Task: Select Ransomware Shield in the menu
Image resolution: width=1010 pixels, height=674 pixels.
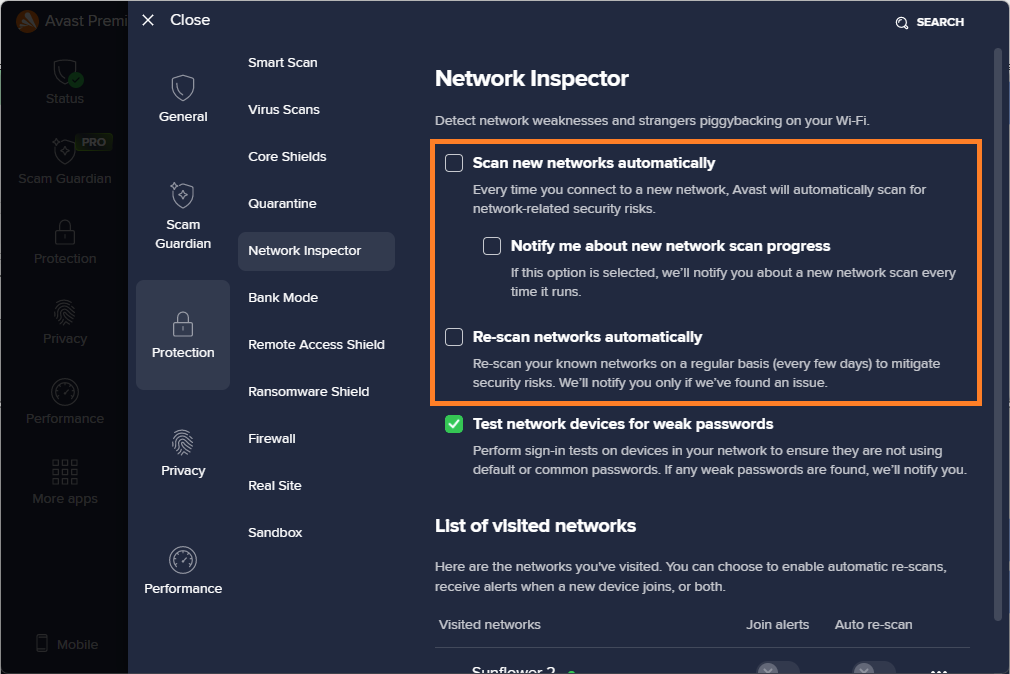Action: tap(308, 392)
